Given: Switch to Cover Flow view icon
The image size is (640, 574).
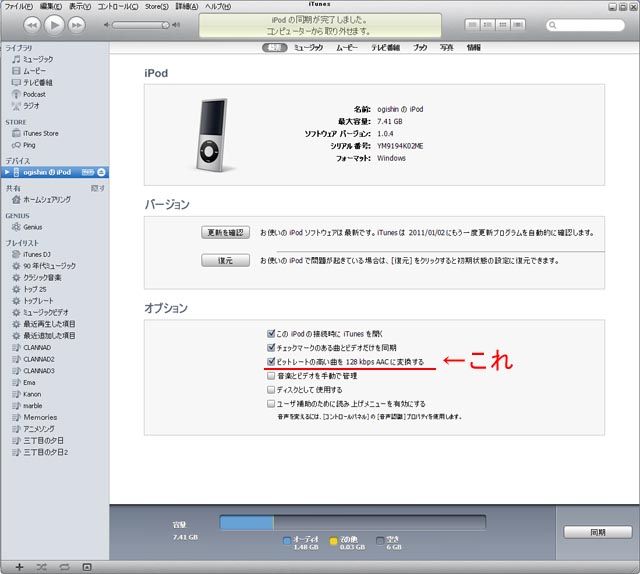Looking at the screenshot, I should (x=518, y=25).
